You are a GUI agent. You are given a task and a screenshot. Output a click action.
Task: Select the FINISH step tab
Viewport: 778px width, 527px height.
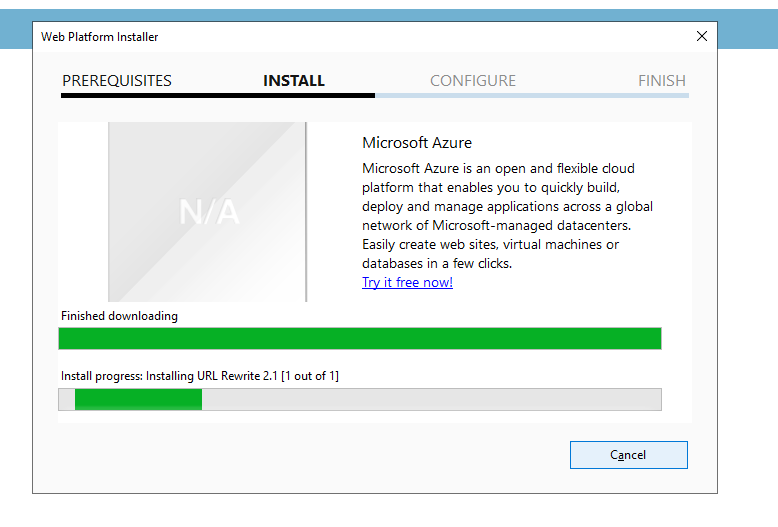[x=662, y=80]
